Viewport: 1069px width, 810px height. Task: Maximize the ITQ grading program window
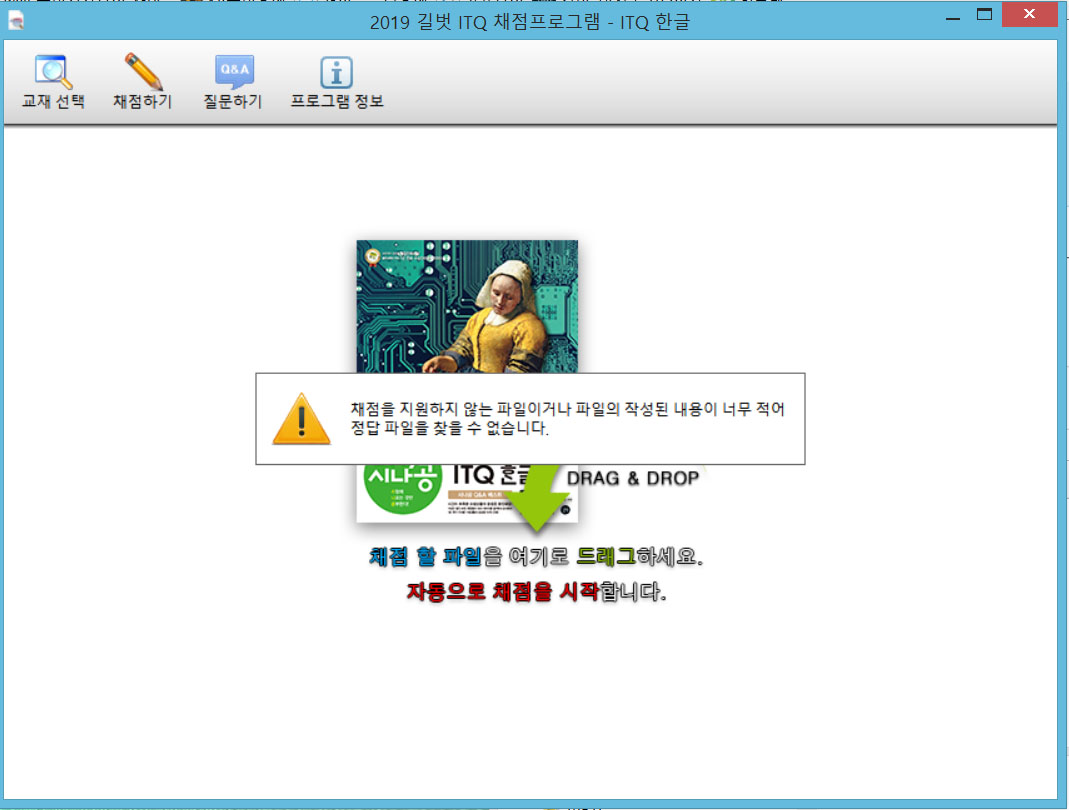[x=984, y=15]
